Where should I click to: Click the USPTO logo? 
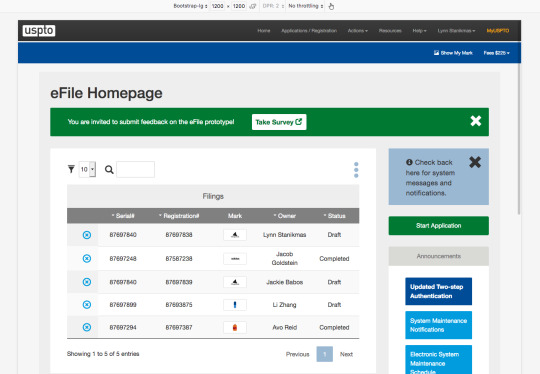[39, 31]
